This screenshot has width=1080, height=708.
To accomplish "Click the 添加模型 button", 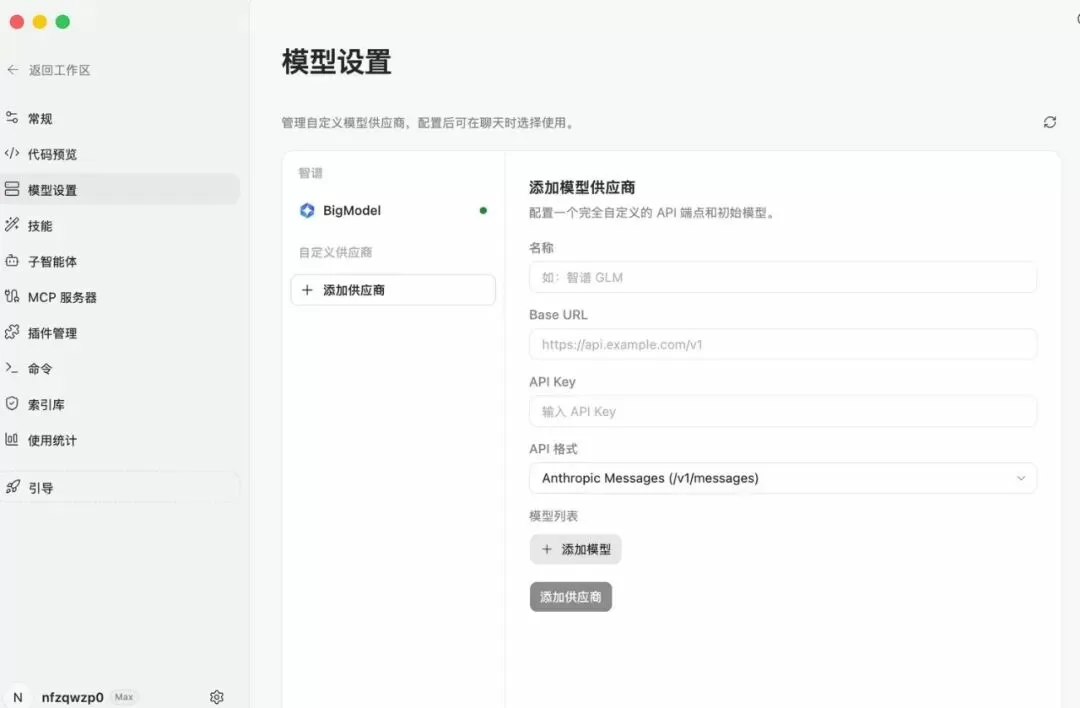I will click(x=576, y=549).
